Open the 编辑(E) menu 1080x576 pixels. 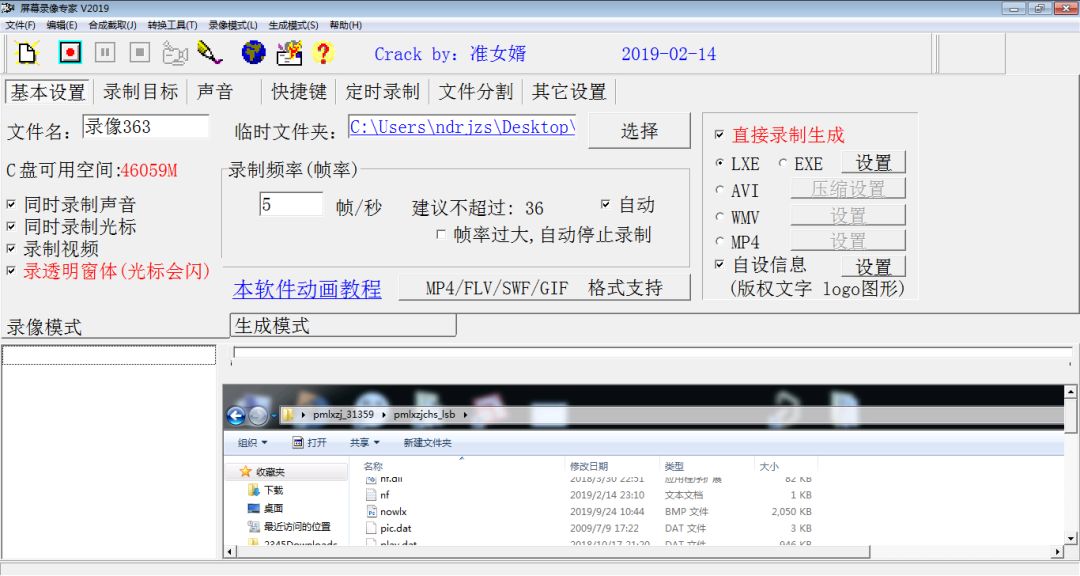pyautogui.click(x=62, y=25)
